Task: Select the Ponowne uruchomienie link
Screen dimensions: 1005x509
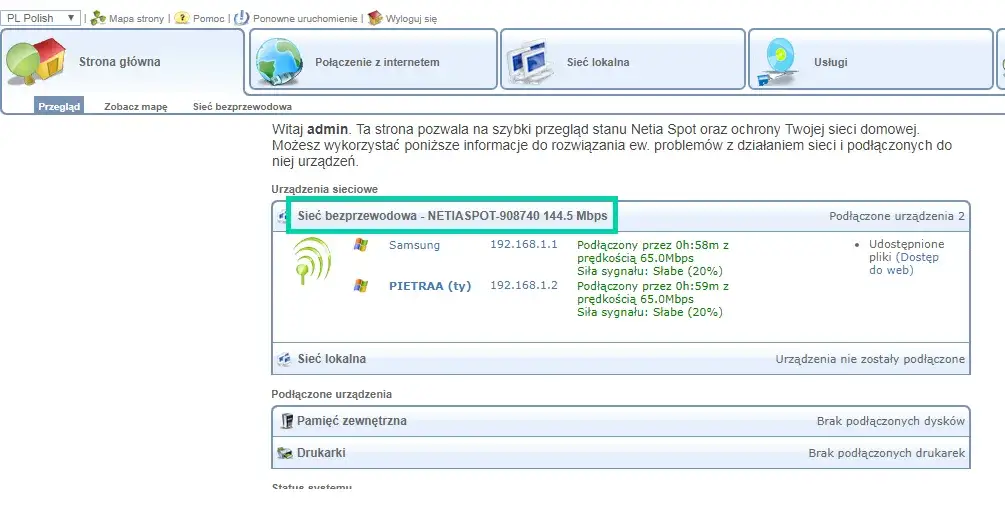Action: pyautogui.click(x=305, y=19)
